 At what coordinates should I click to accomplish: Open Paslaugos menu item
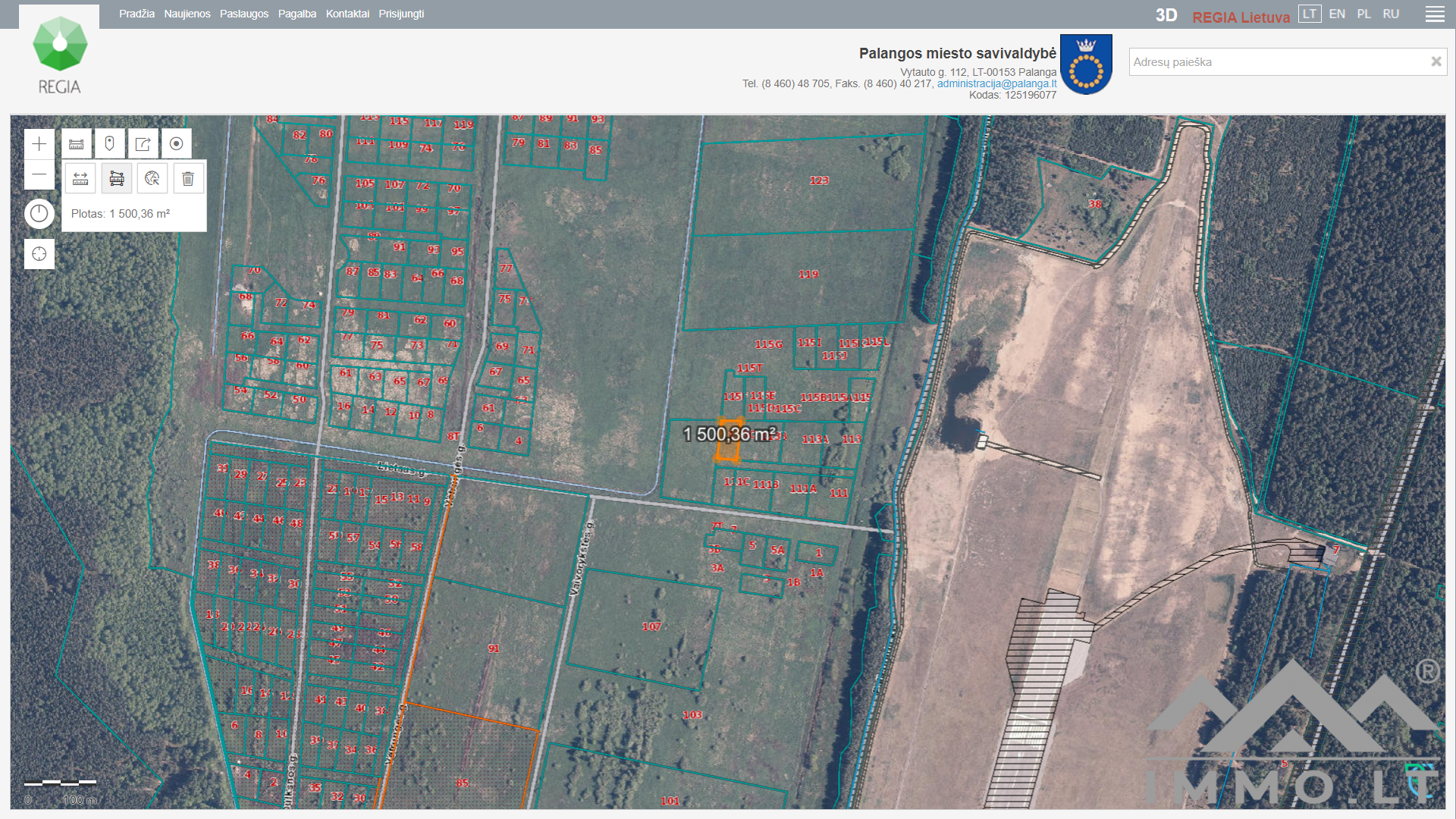(244, 14)
